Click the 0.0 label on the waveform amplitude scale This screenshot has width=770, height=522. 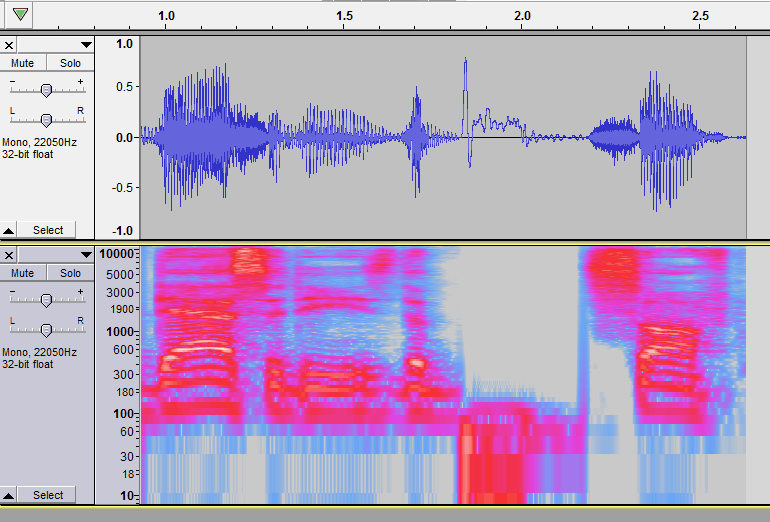124,137
